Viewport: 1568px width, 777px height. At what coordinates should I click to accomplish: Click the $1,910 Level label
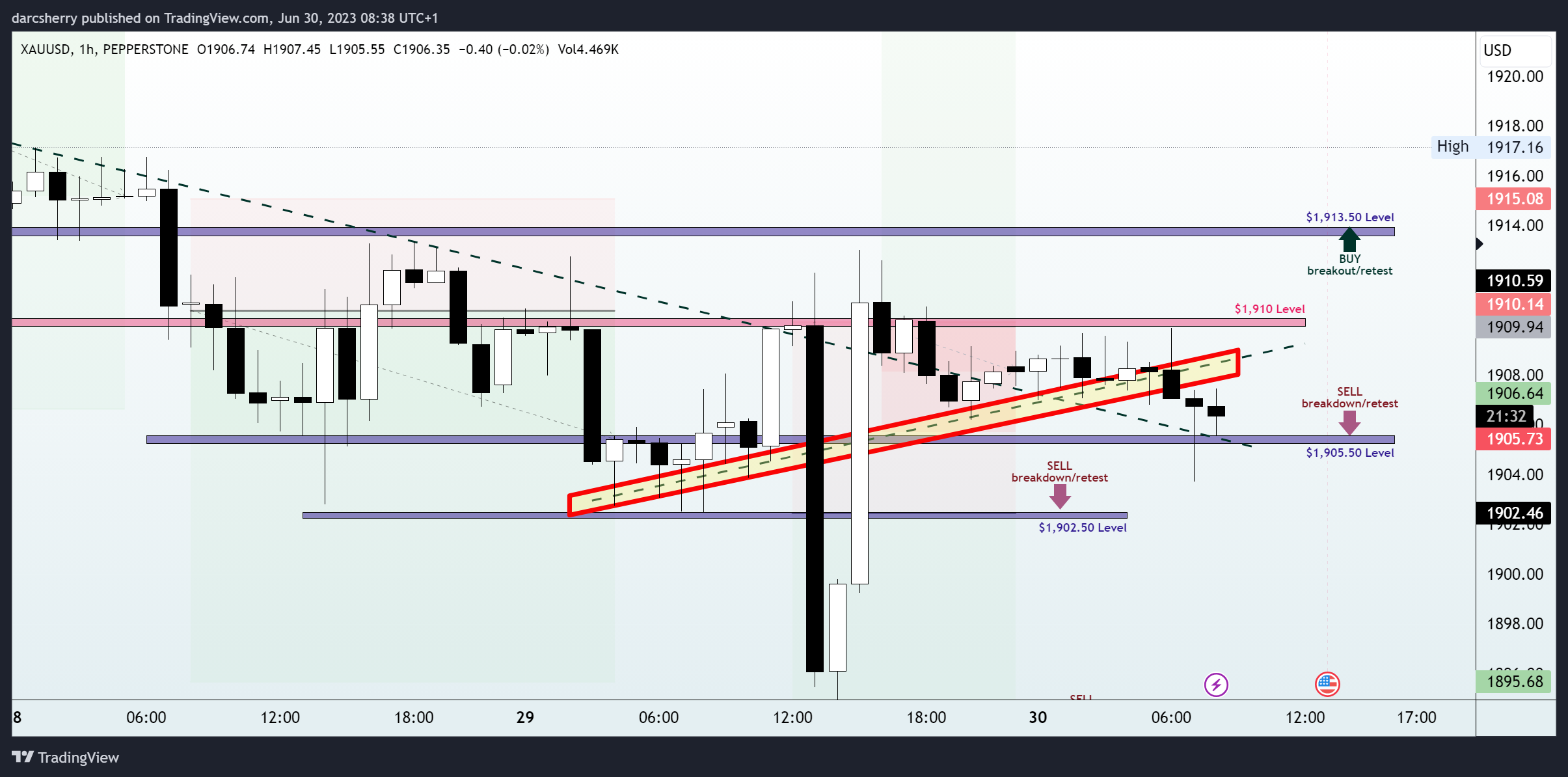pos(1269,309)
